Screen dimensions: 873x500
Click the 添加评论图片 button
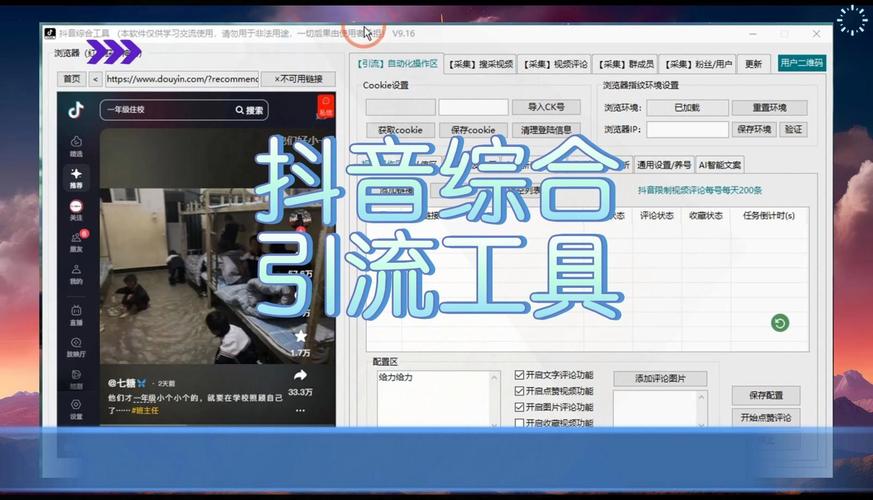click(660, 379)
